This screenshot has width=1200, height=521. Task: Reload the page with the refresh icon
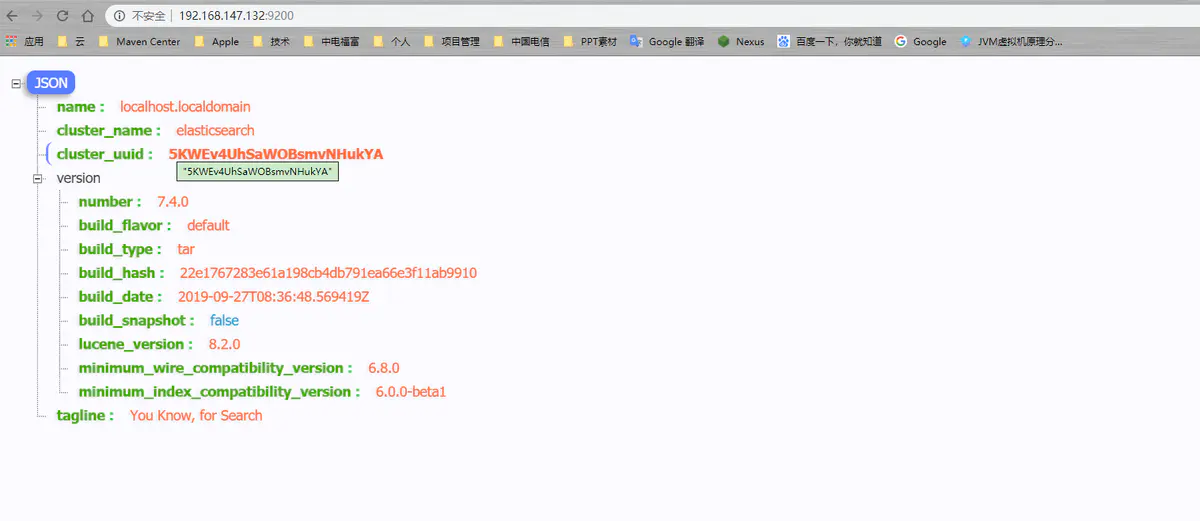pyautogui.click(x=62, y=16)
